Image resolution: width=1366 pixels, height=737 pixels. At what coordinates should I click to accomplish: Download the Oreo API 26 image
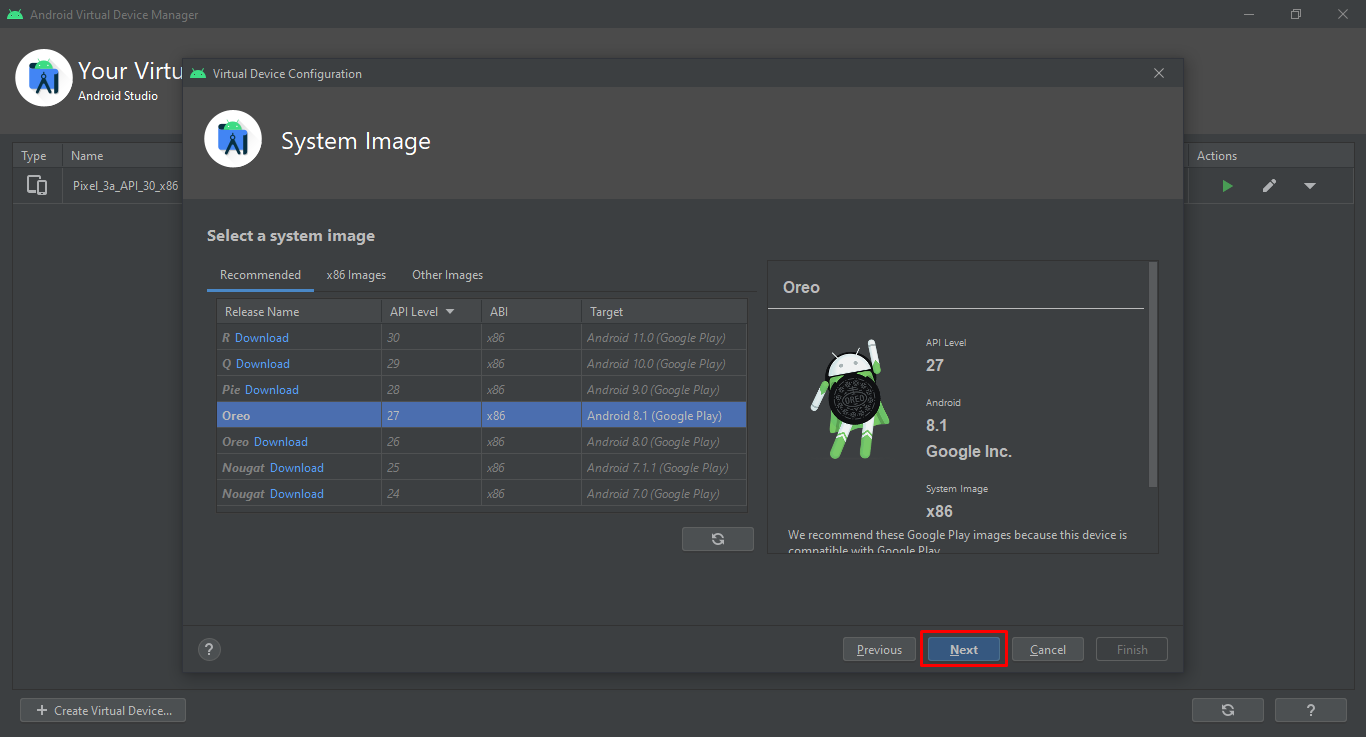point(281,442)
